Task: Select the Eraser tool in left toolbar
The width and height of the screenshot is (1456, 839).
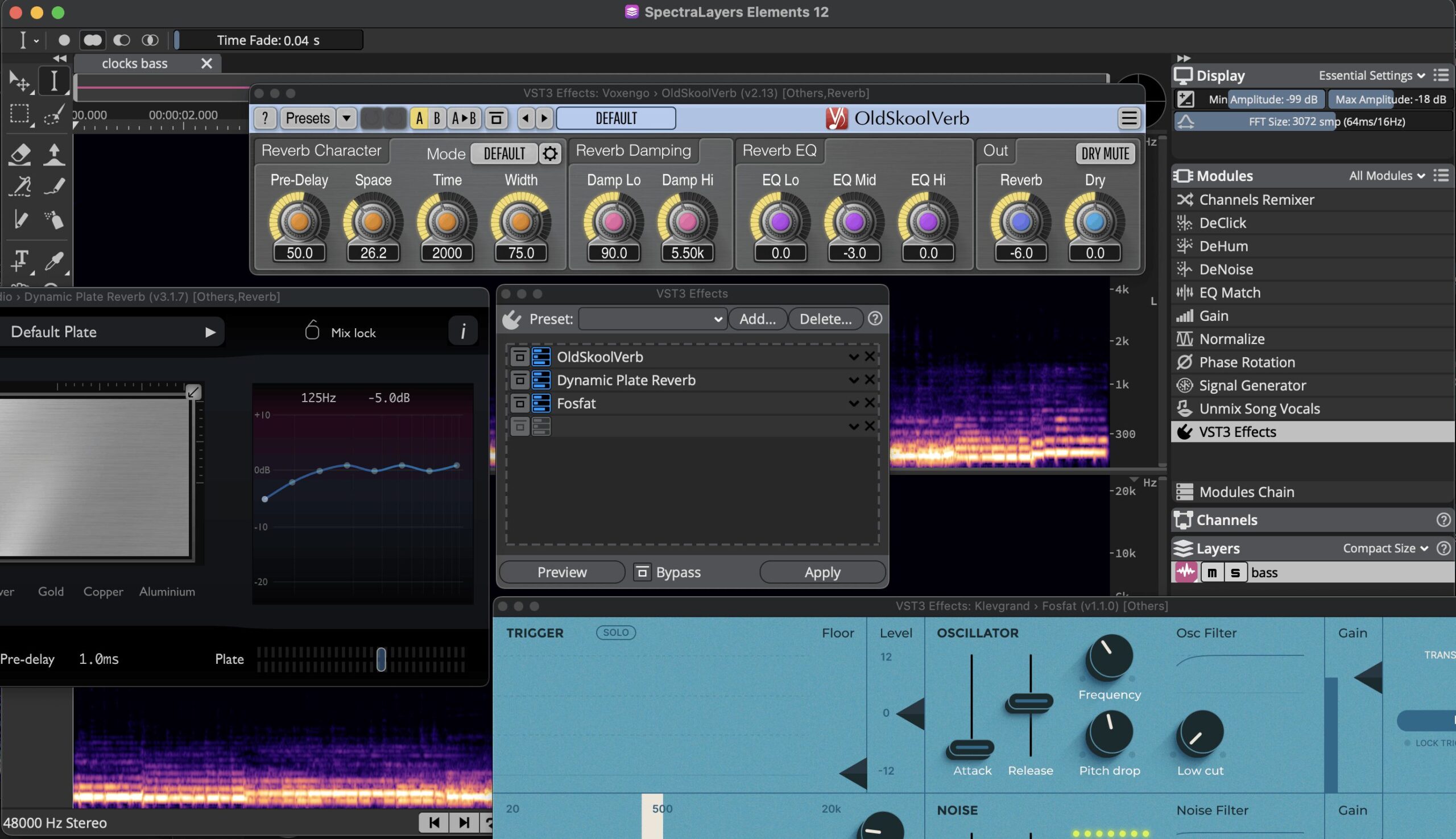Action: click(x=20, y=154)
